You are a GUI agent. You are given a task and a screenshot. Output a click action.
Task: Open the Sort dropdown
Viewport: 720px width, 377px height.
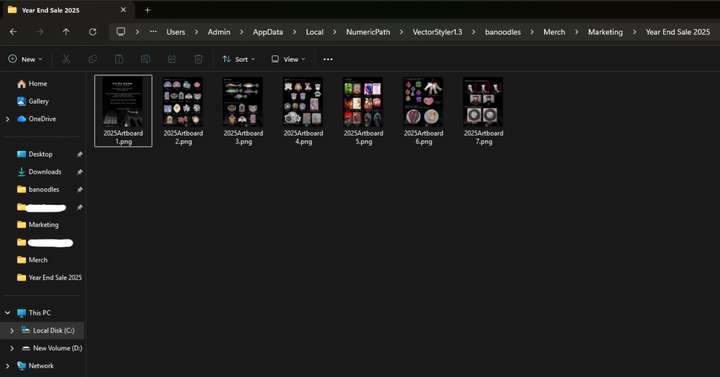tap(239, 59)
